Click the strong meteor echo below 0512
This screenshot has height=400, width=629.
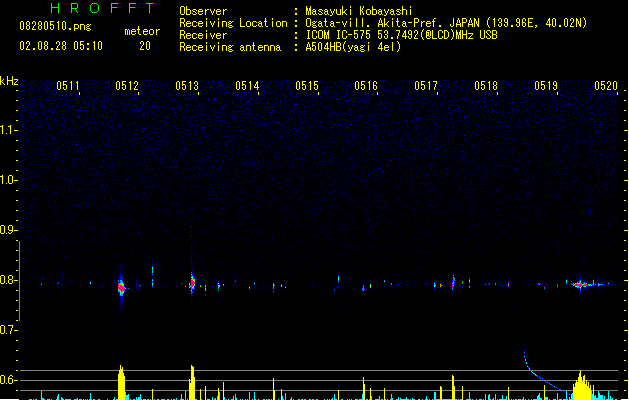coord(122,287)
